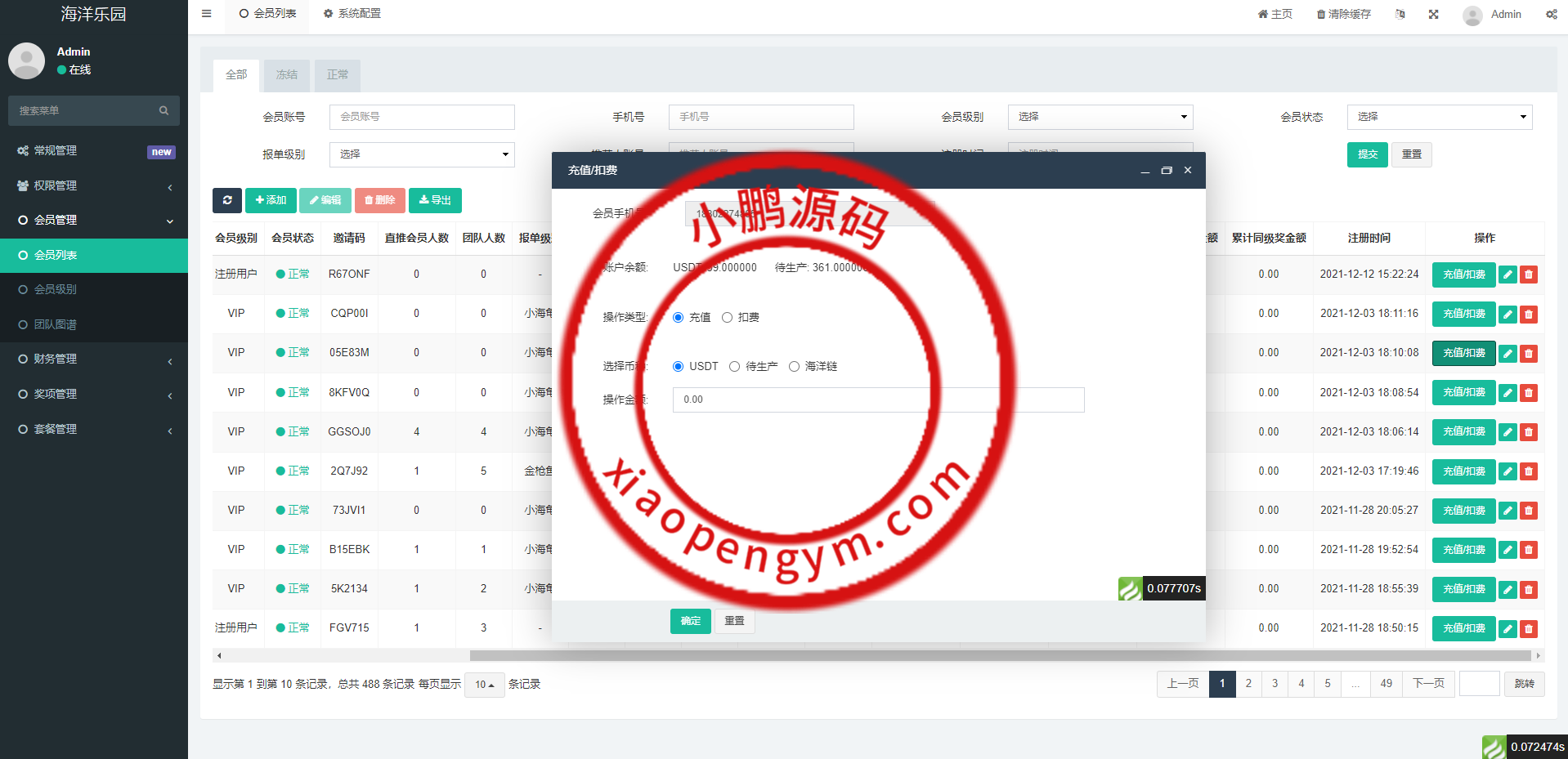Open the settings gear at top right
Viewport: 1568px width, 759px height.
[1551, 14]
